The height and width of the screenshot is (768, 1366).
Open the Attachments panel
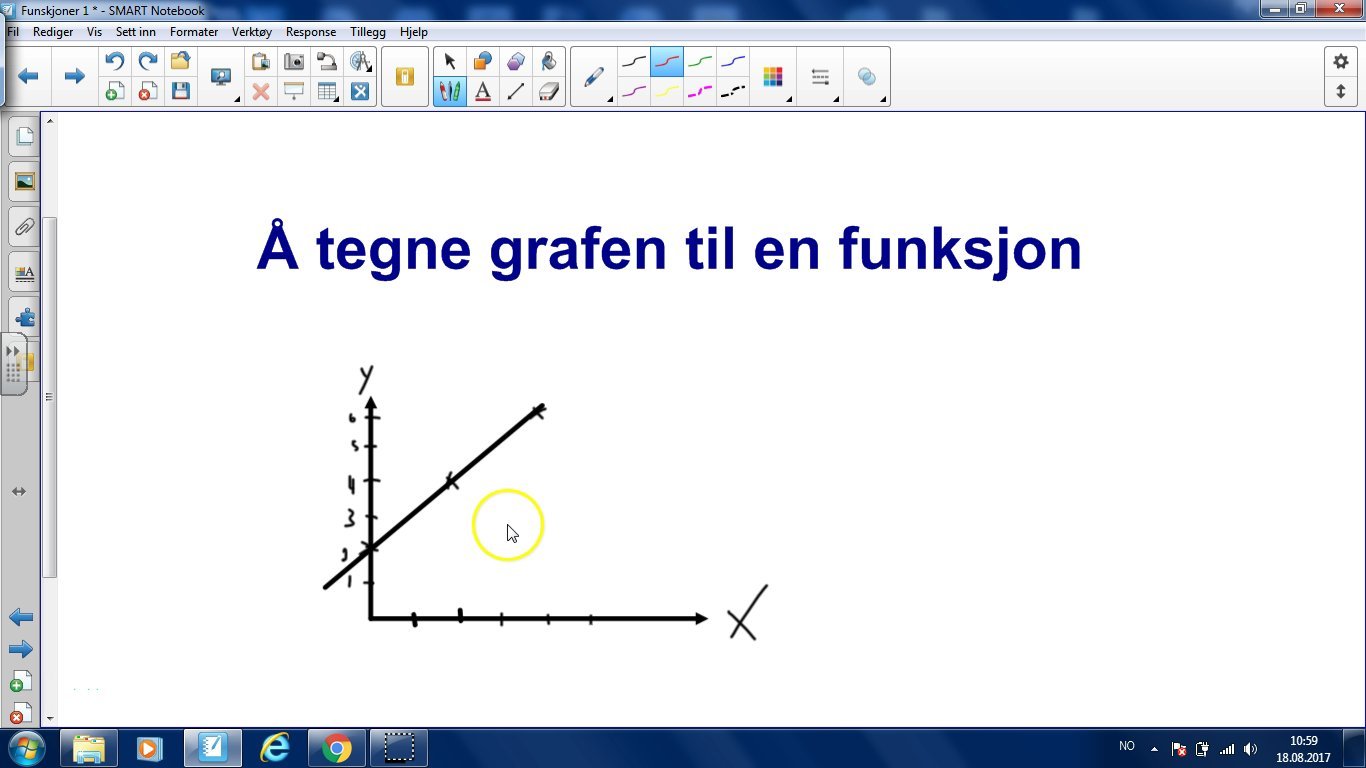24,227
